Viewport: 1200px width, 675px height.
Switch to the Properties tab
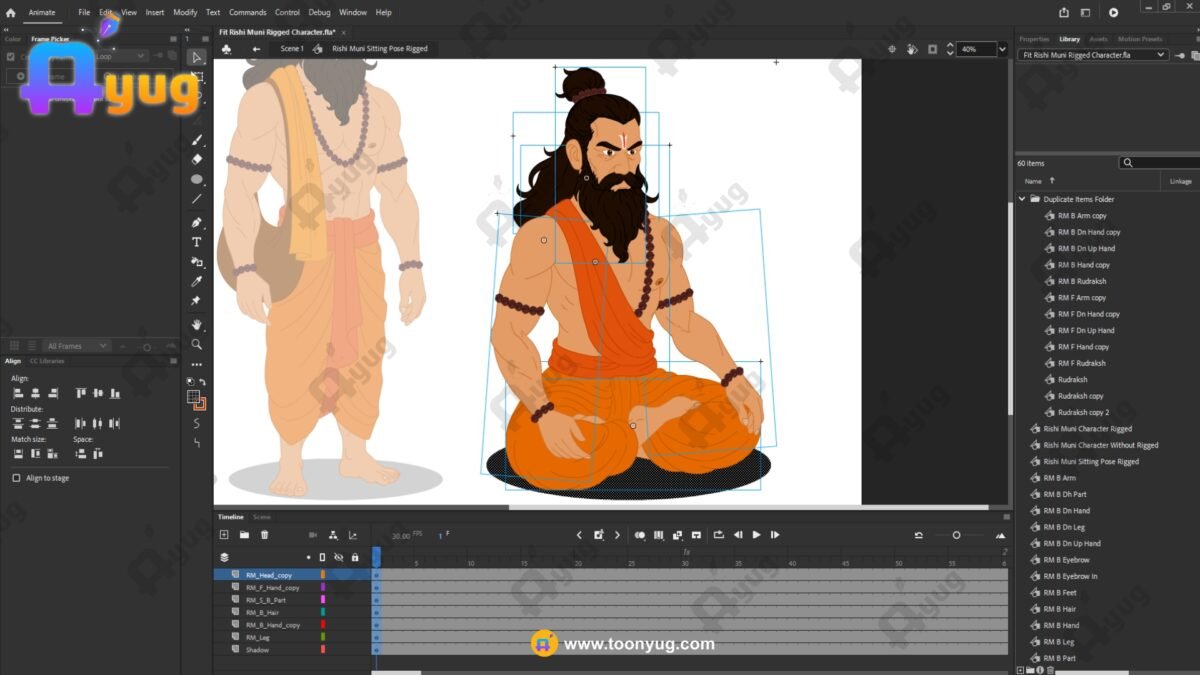[x=1033, y=39]
